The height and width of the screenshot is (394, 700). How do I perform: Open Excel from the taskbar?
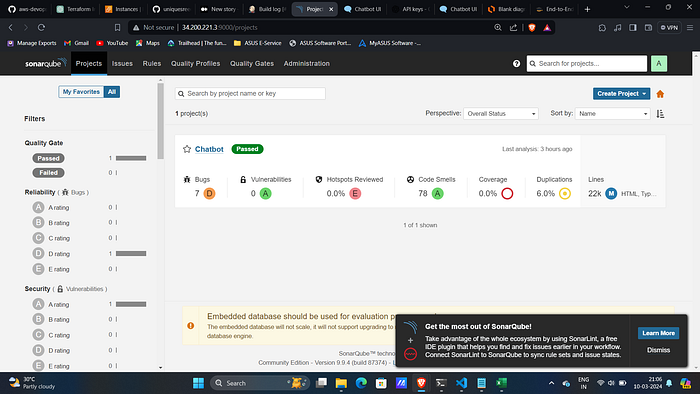pyautogui.click(x=501, y=383)
